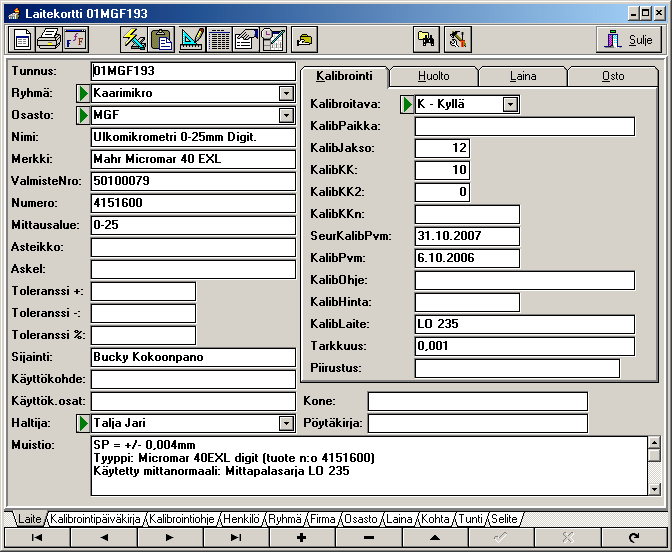Click the Sulje close button
672x552 pixels.
[x=629, y=39]
